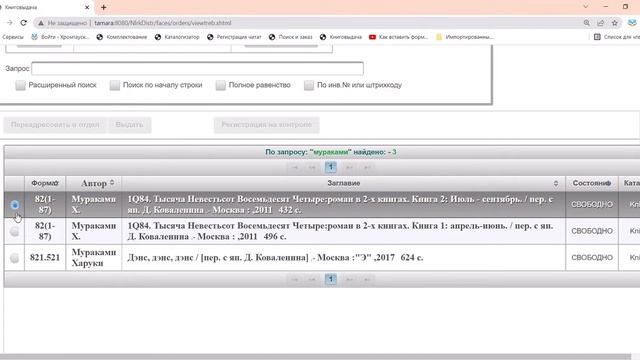
Task: Go to previous page in bottom paginator
Action: pyautogui.click(x=312, y=280)
